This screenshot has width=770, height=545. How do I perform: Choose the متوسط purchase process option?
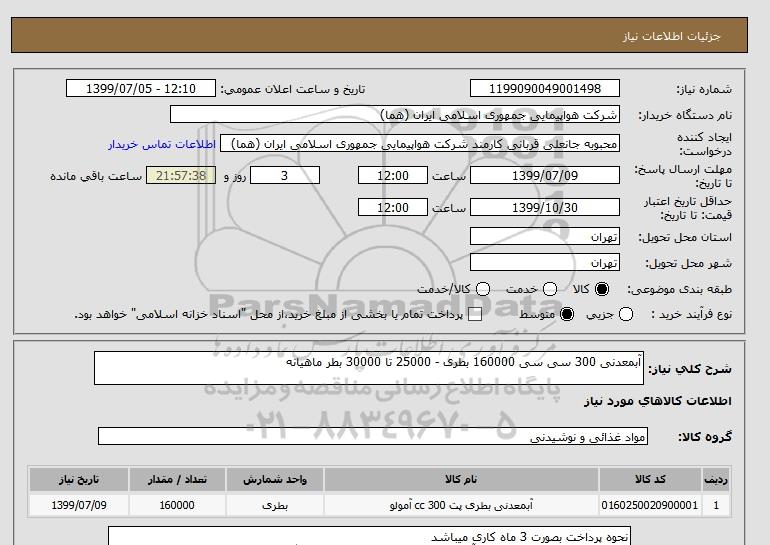(x=567, y=314)
